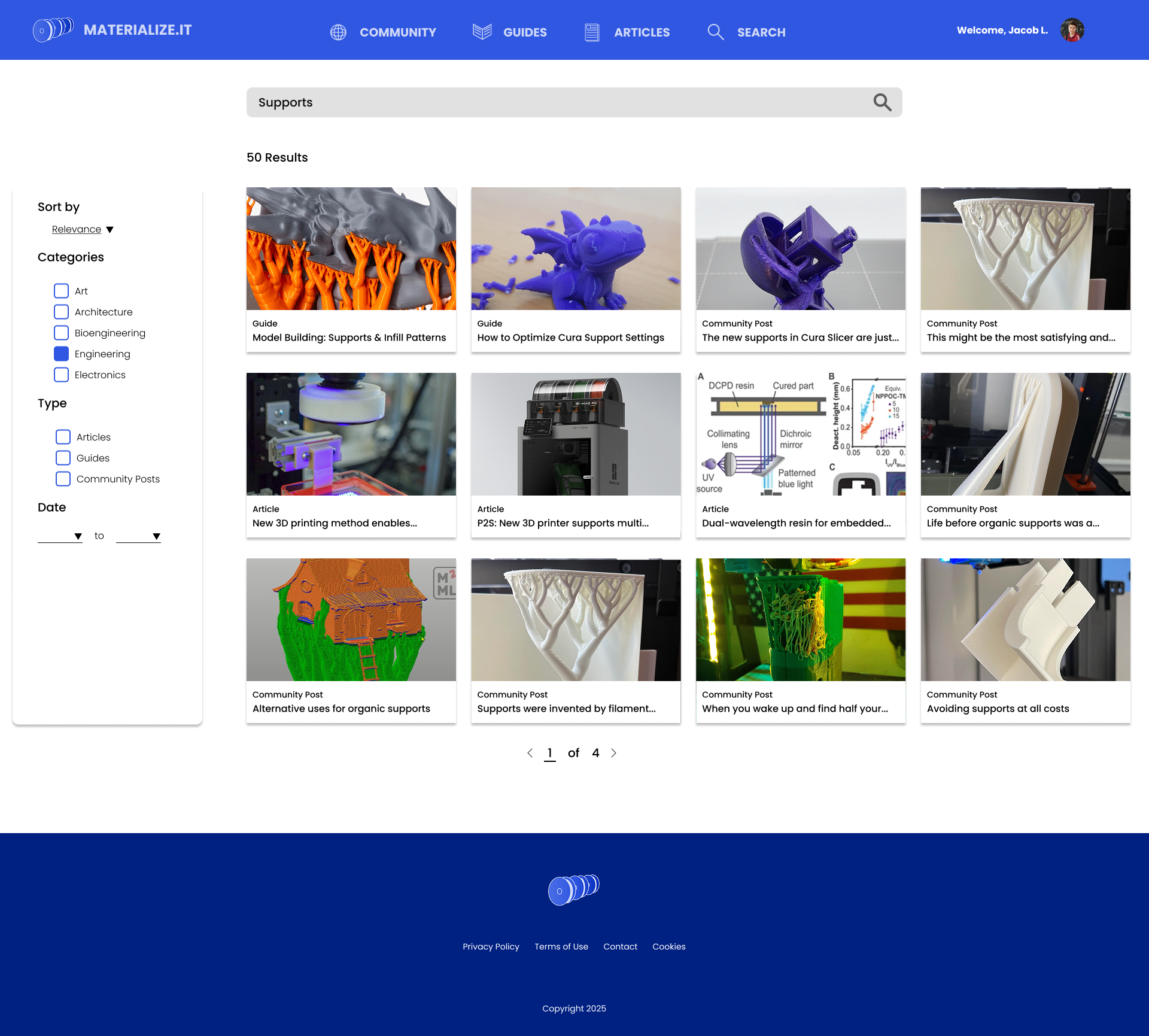Open the Contact footer link
1149x1036 pixels.
click(x=620, y=947)
